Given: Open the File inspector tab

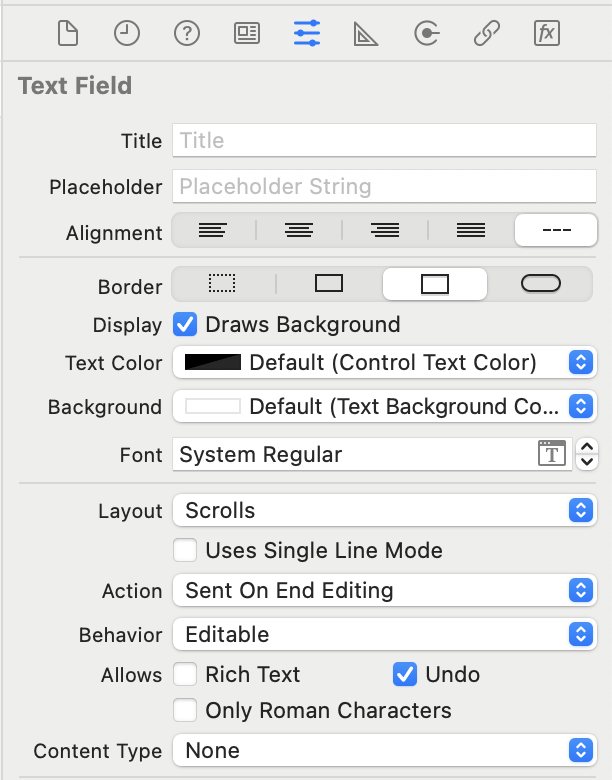Looking at the screenshot, I should pos(67,34).
